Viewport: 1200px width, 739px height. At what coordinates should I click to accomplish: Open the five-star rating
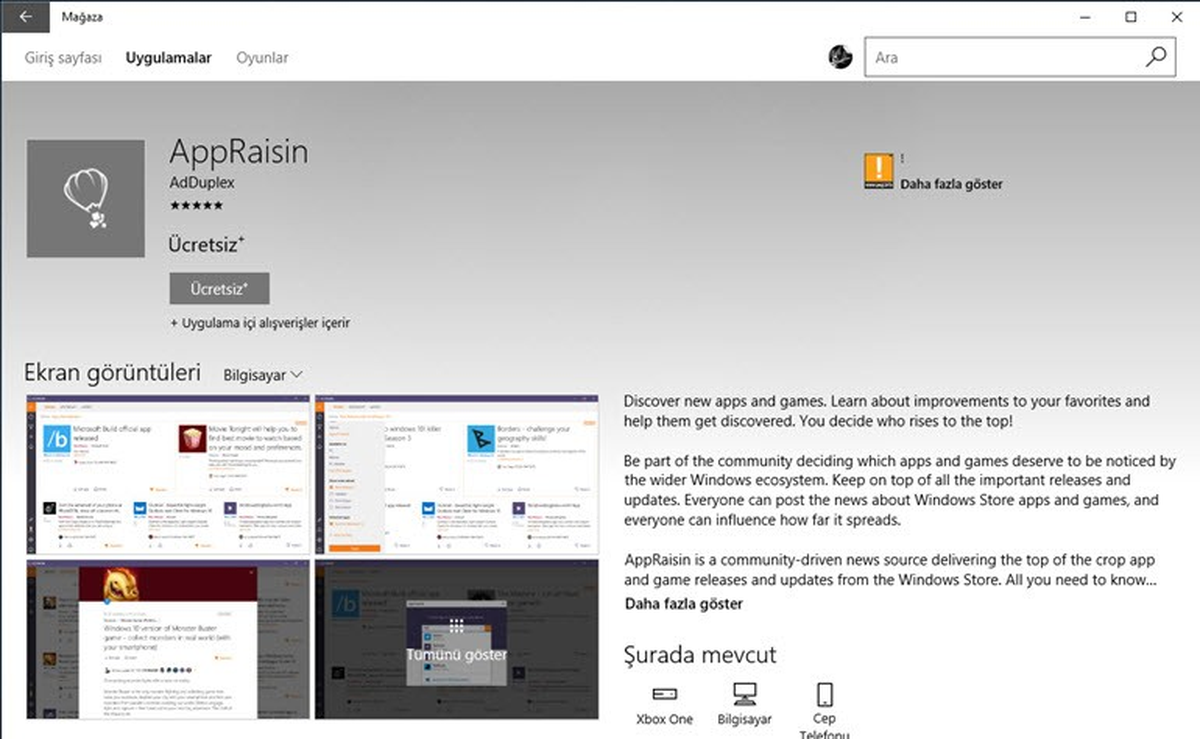pyautogui.click(x=196, y=206)
